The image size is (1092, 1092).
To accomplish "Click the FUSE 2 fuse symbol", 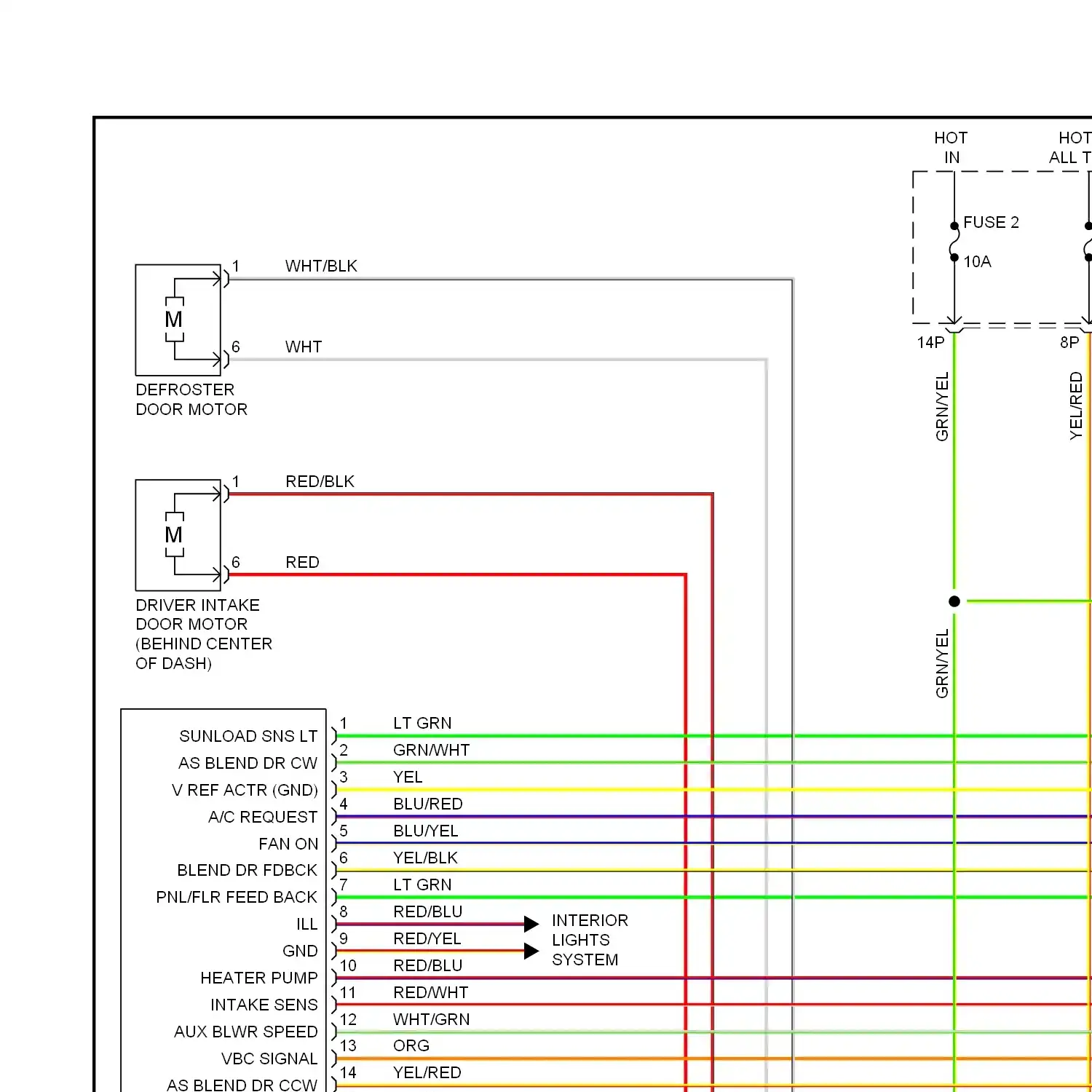I will [954, 242].
